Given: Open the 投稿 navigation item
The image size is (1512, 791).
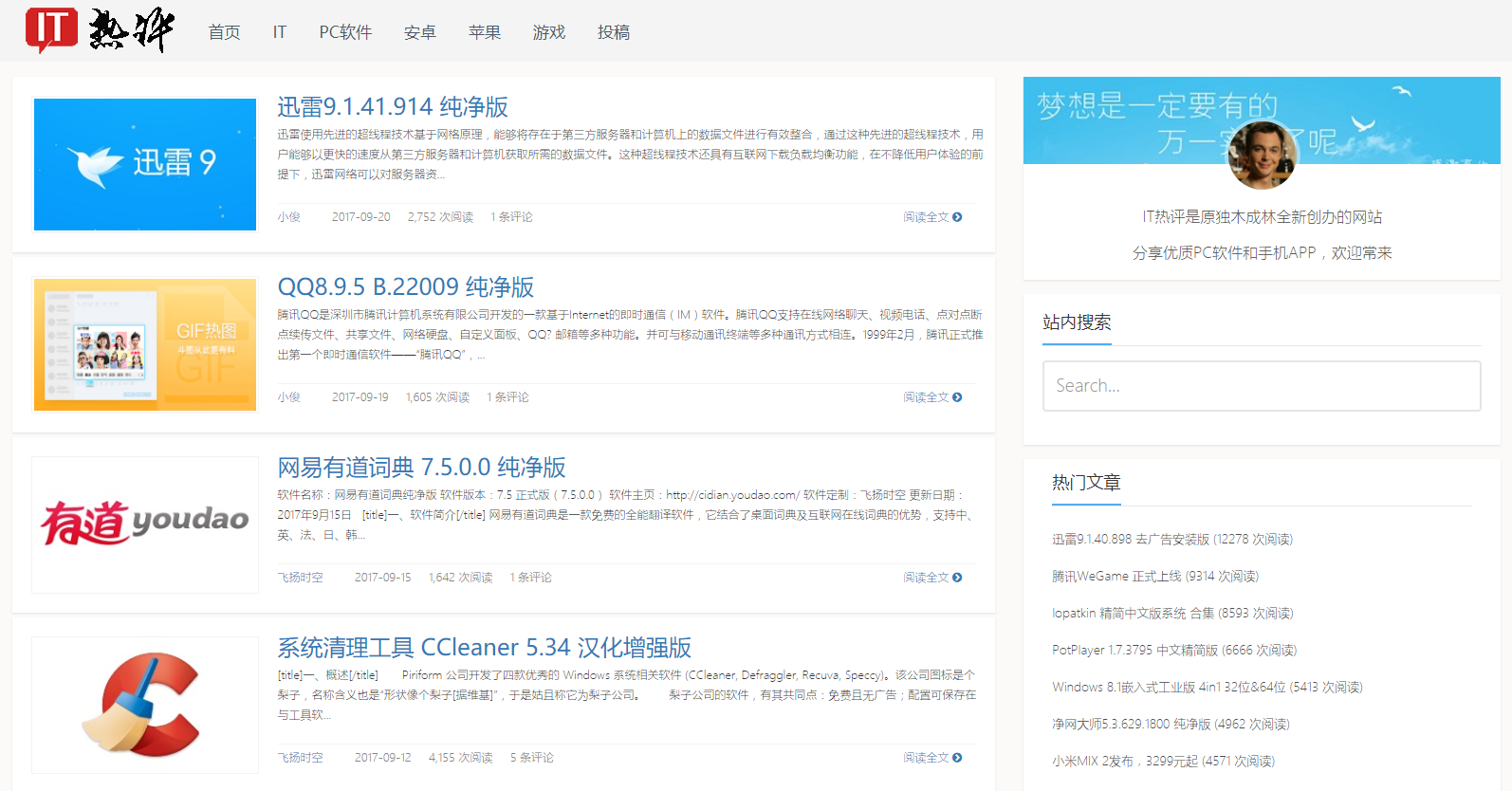Looking at the screenshot, I should [x=614, y=32].
